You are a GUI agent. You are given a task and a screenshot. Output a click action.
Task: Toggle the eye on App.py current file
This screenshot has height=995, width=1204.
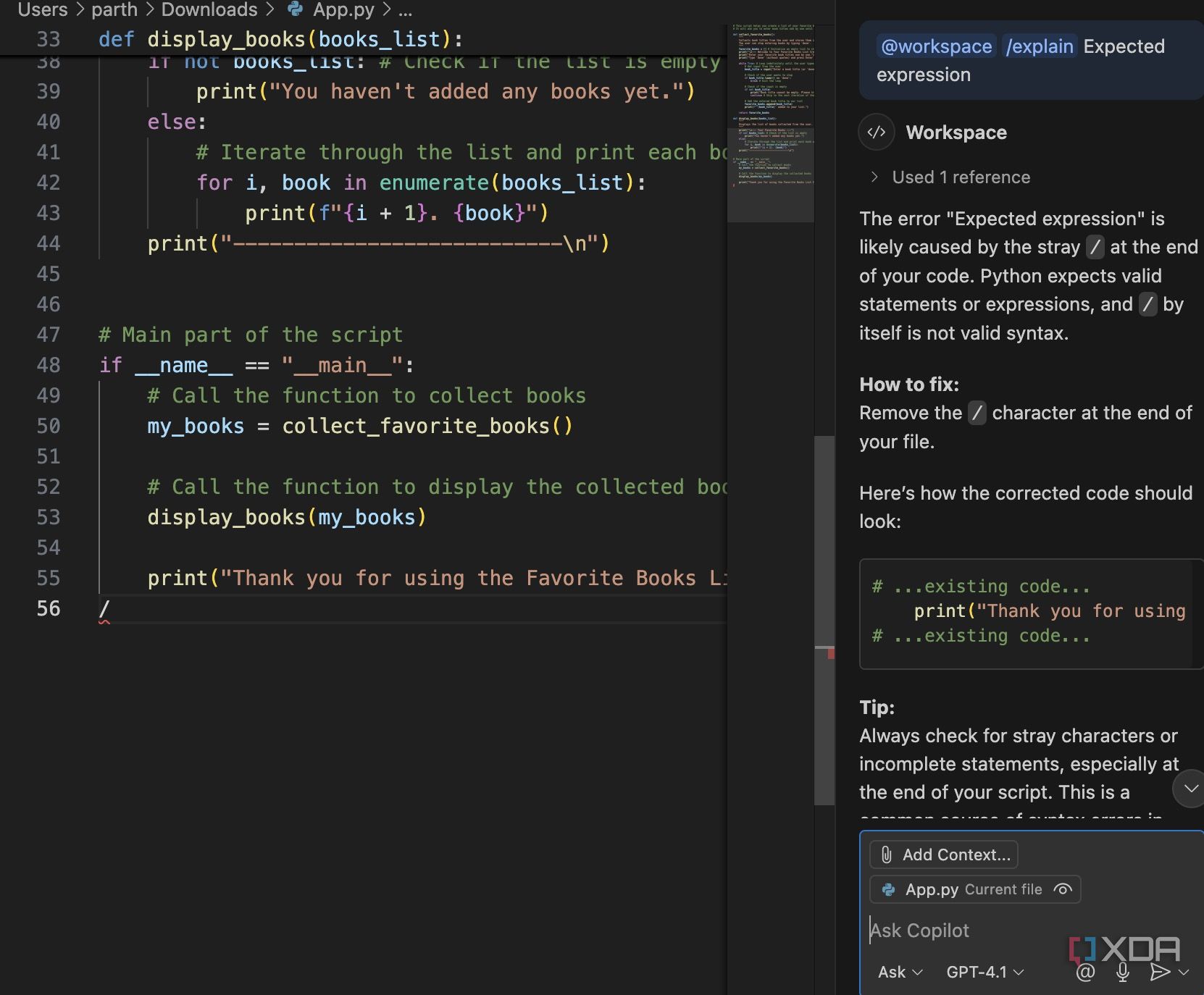[1062, 889]
